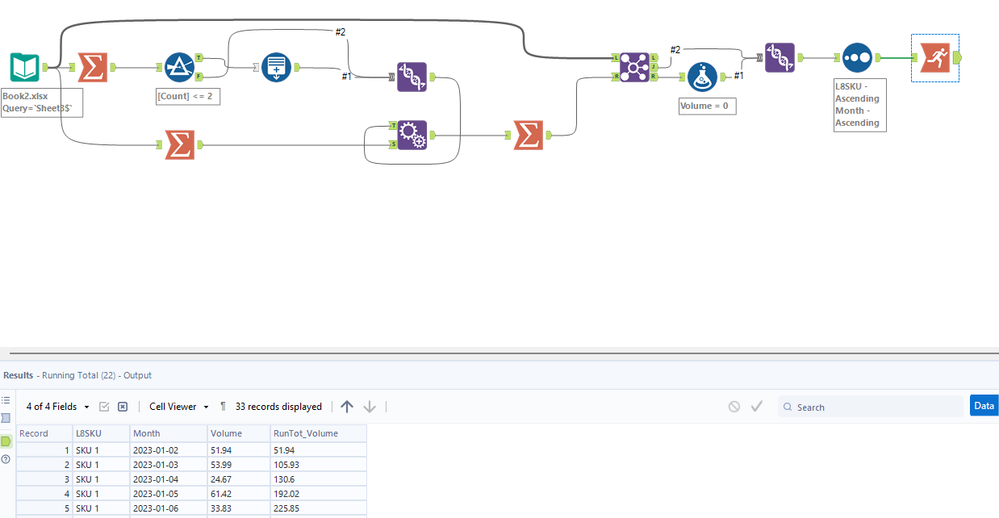Click the Filter tool F output anchor
The height and width of the screenshot is (518, 999).
coord(199,76)
